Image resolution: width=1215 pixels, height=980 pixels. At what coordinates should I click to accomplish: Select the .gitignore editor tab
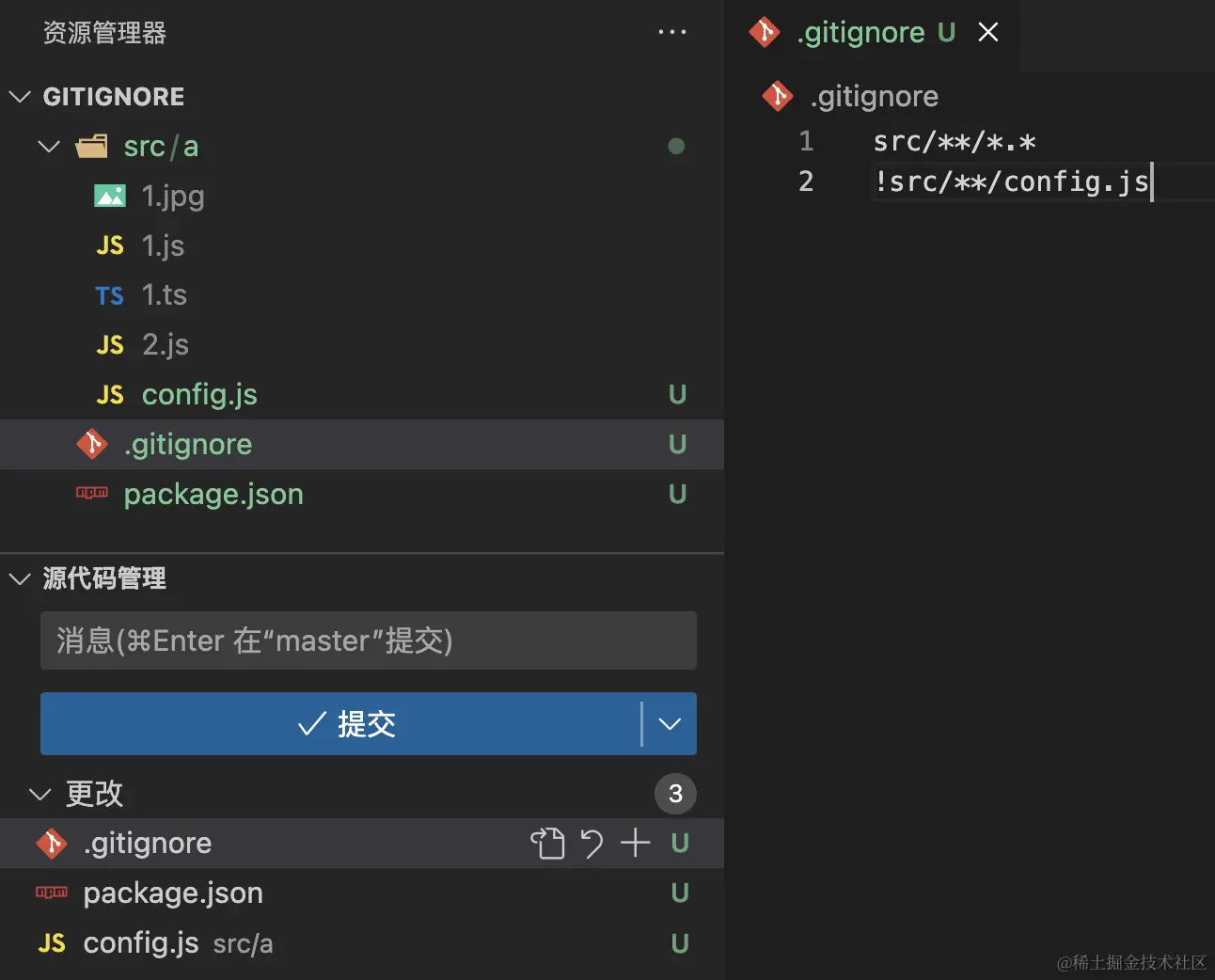[x=860, y=32]
